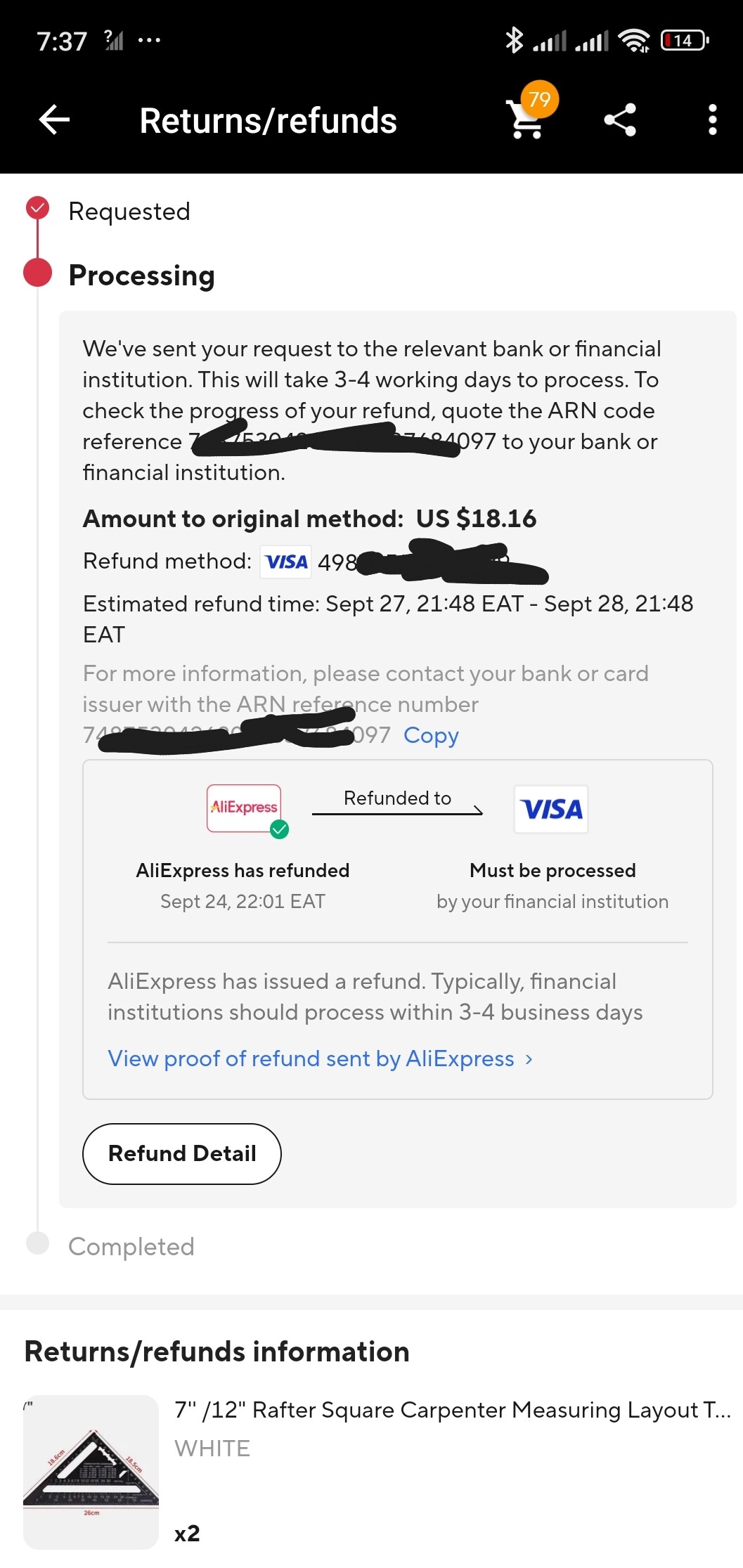Tap the battery indicator in status bar

pos(685,41)
